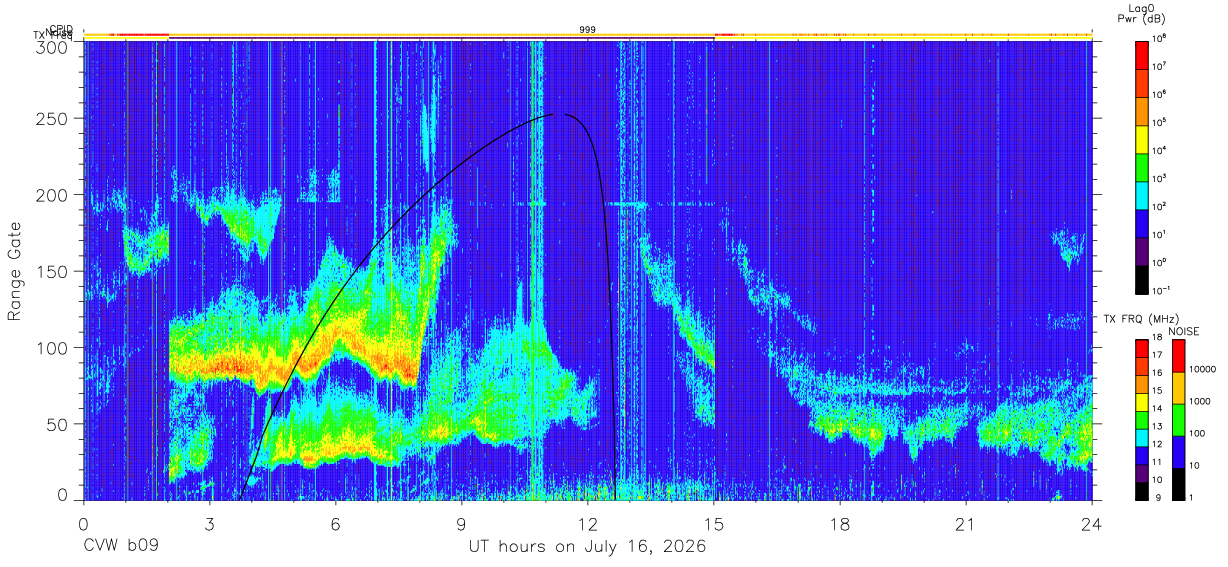
Task: Click the 1000 label on NOISE scale
Action: [1200, 402]
